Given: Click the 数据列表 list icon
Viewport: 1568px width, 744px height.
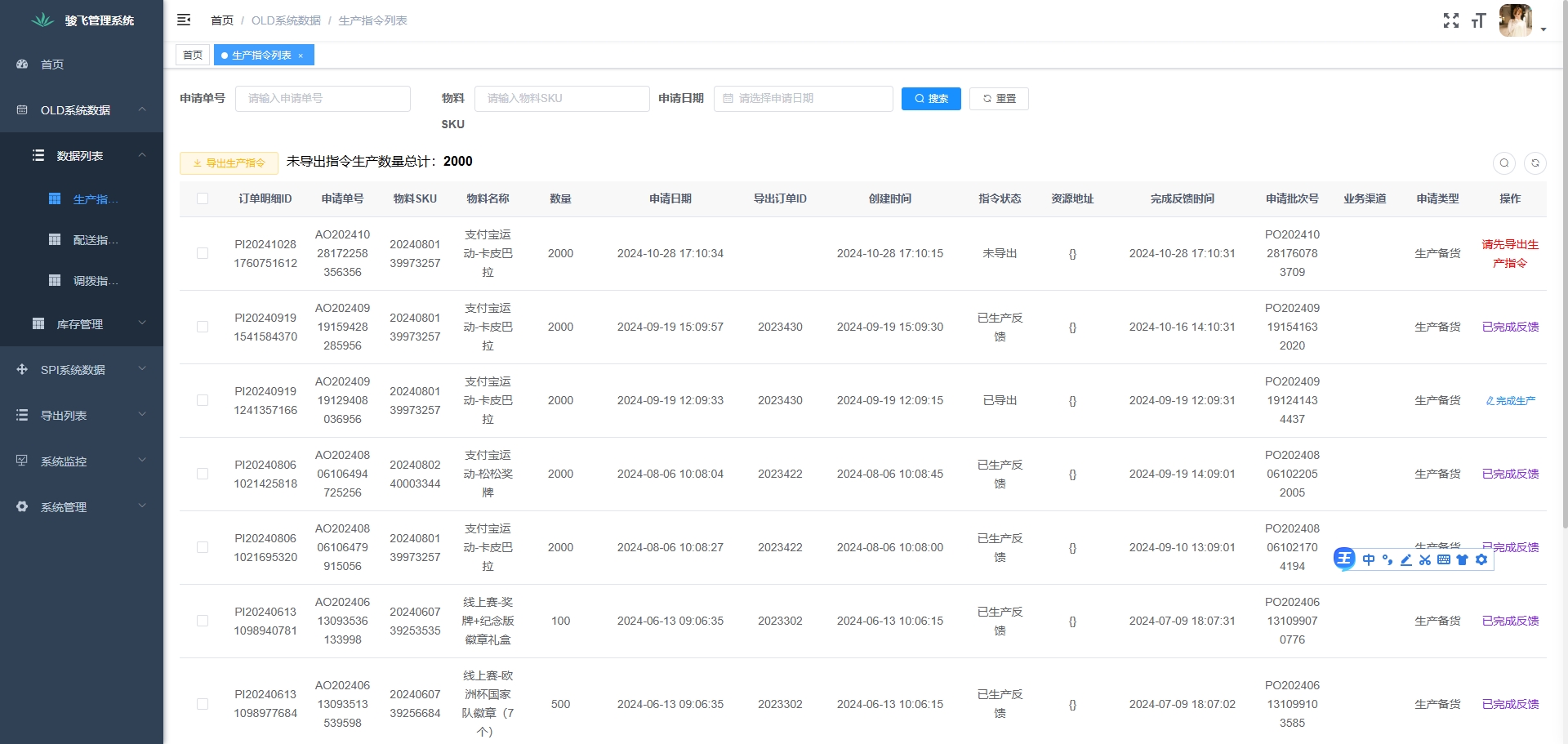Looking at the screenshot, I should click(x=38, y=155).
